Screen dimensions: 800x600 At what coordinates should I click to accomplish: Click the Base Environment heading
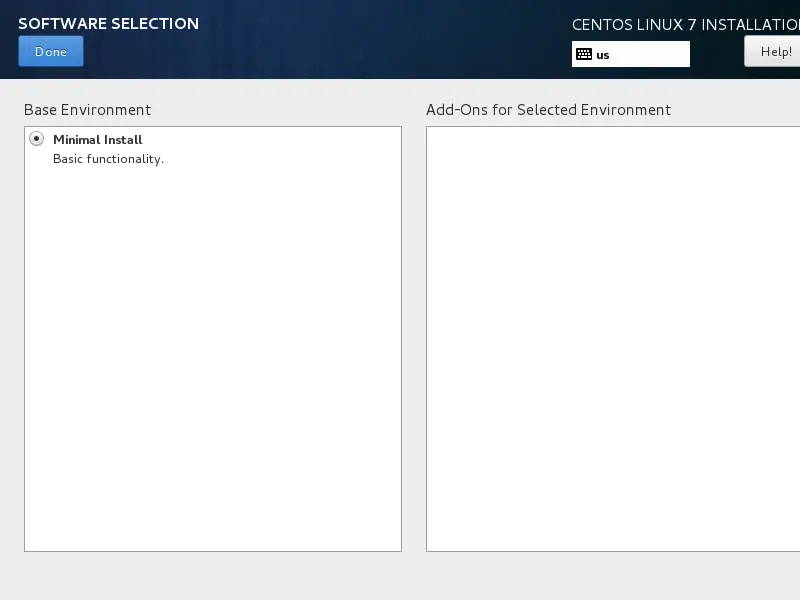pos(87,110)
